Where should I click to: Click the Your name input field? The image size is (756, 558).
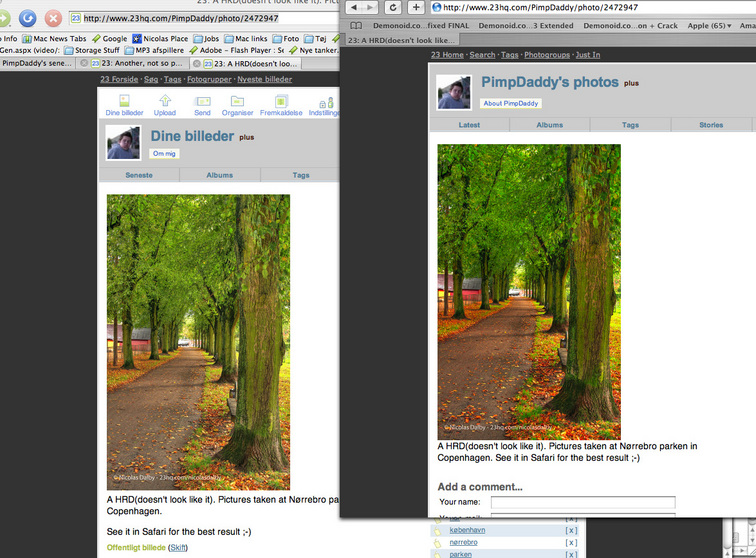(x=583, y=502)
